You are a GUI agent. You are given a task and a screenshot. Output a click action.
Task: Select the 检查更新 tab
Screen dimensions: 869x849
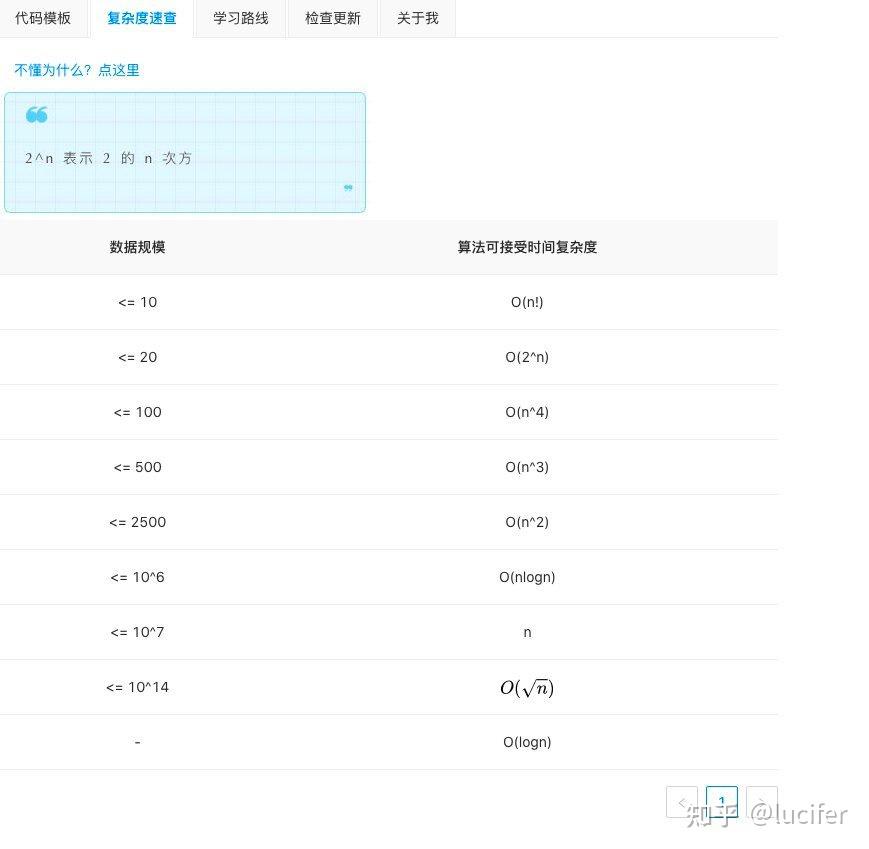(333, 17)
